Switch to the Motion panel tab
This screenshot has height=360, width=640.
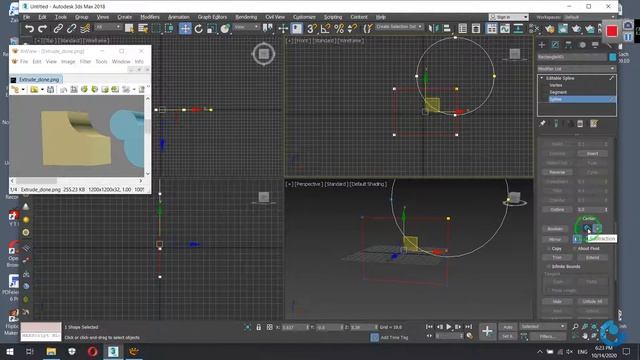[x=582, y=45]
